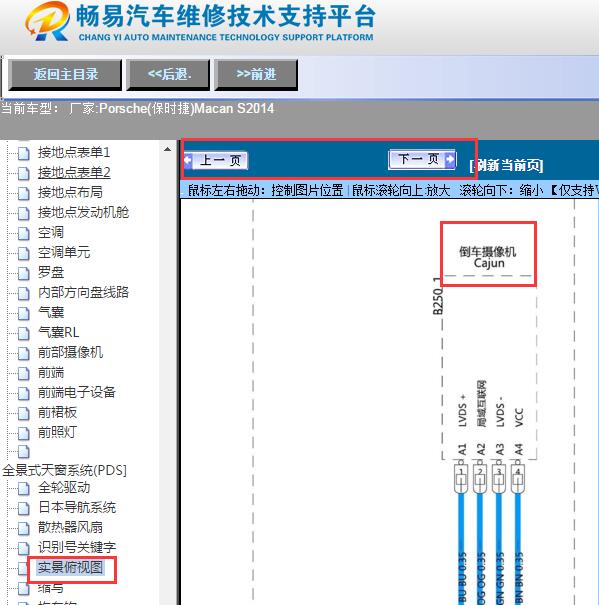Open the 日本导航系统 entry
The width and height of the screenshot is (599, 605).
pyautogui.click(x=77, y=507)
